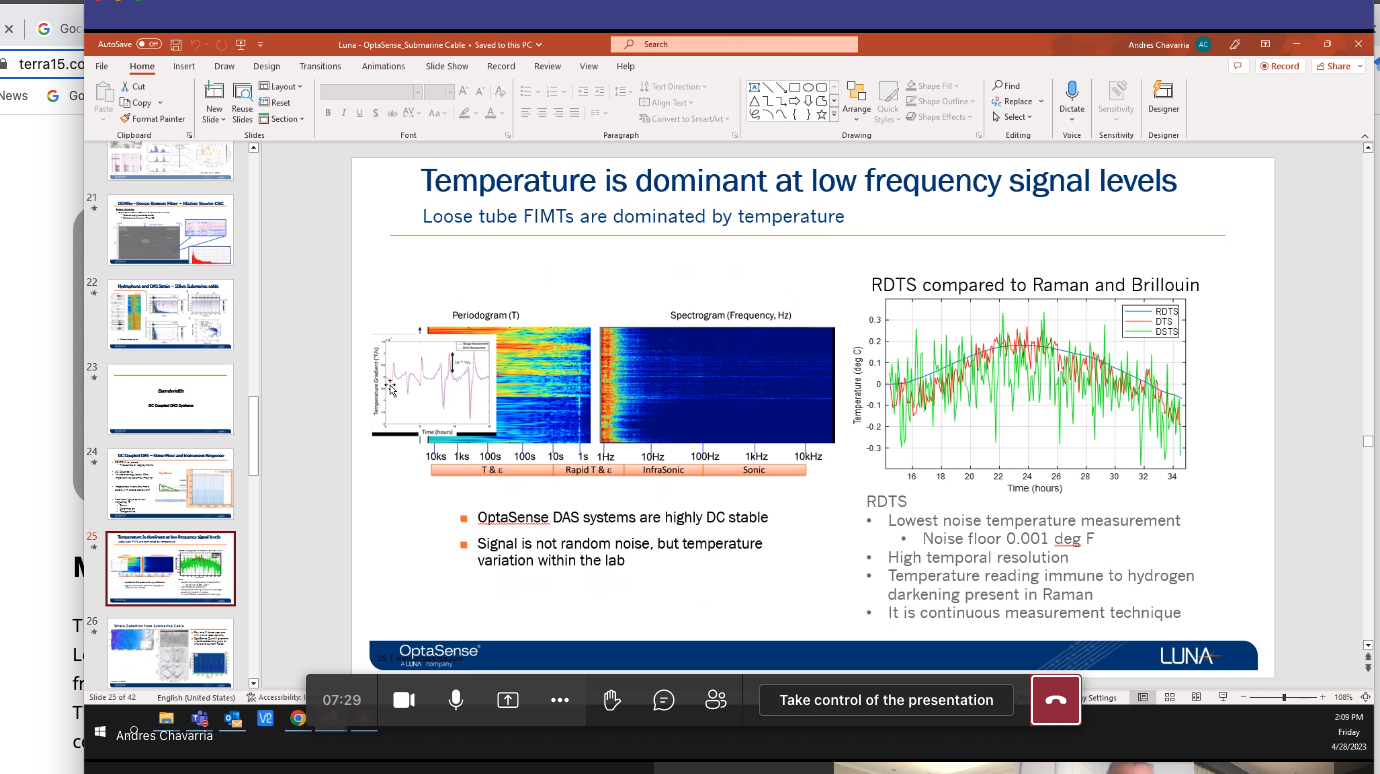Click Take control of the presentation
This screenshot has width=1380, height=774.
point(886,700)
